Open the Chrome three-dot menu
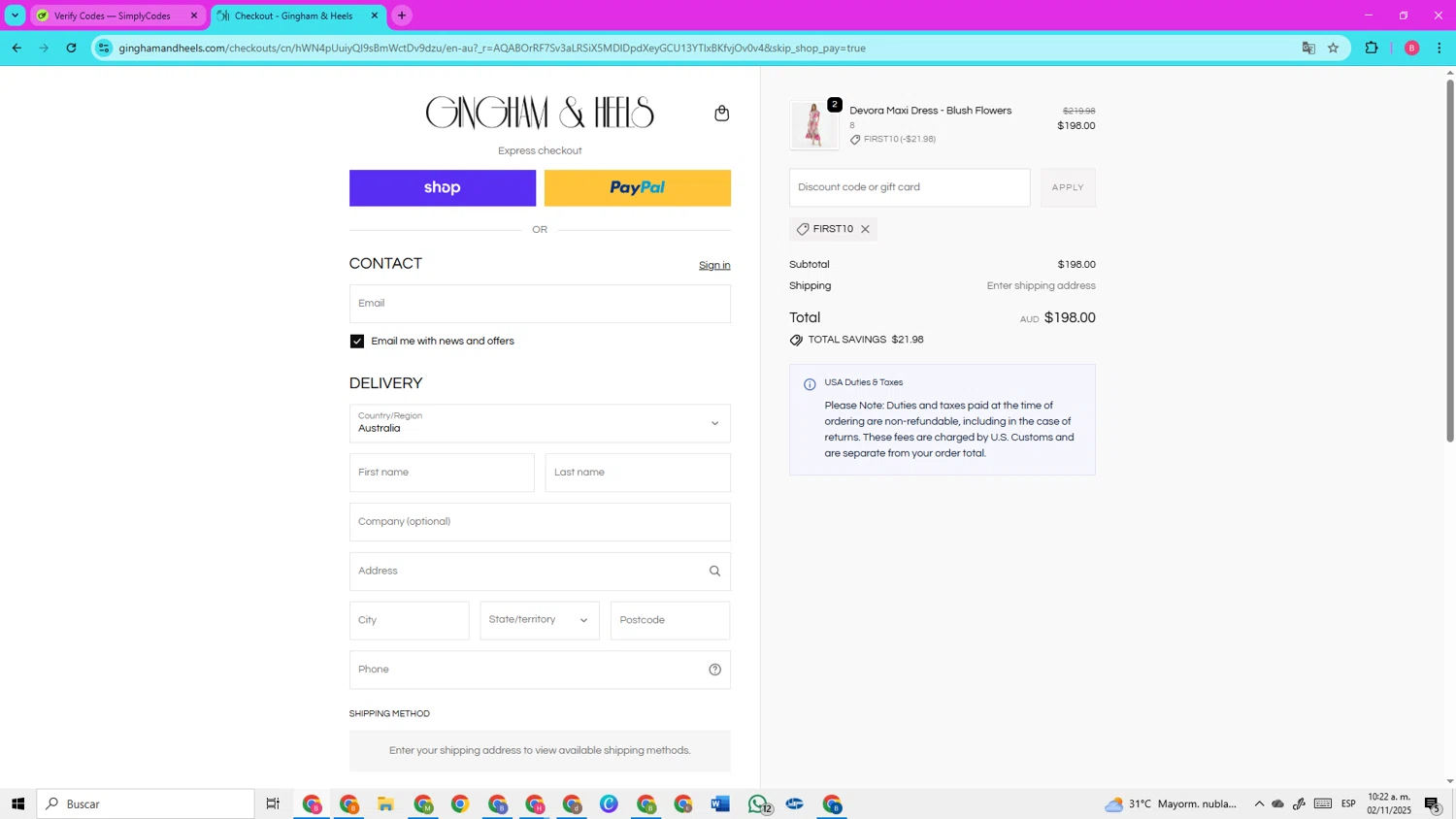The image size is (1456, 819). 1439,48
